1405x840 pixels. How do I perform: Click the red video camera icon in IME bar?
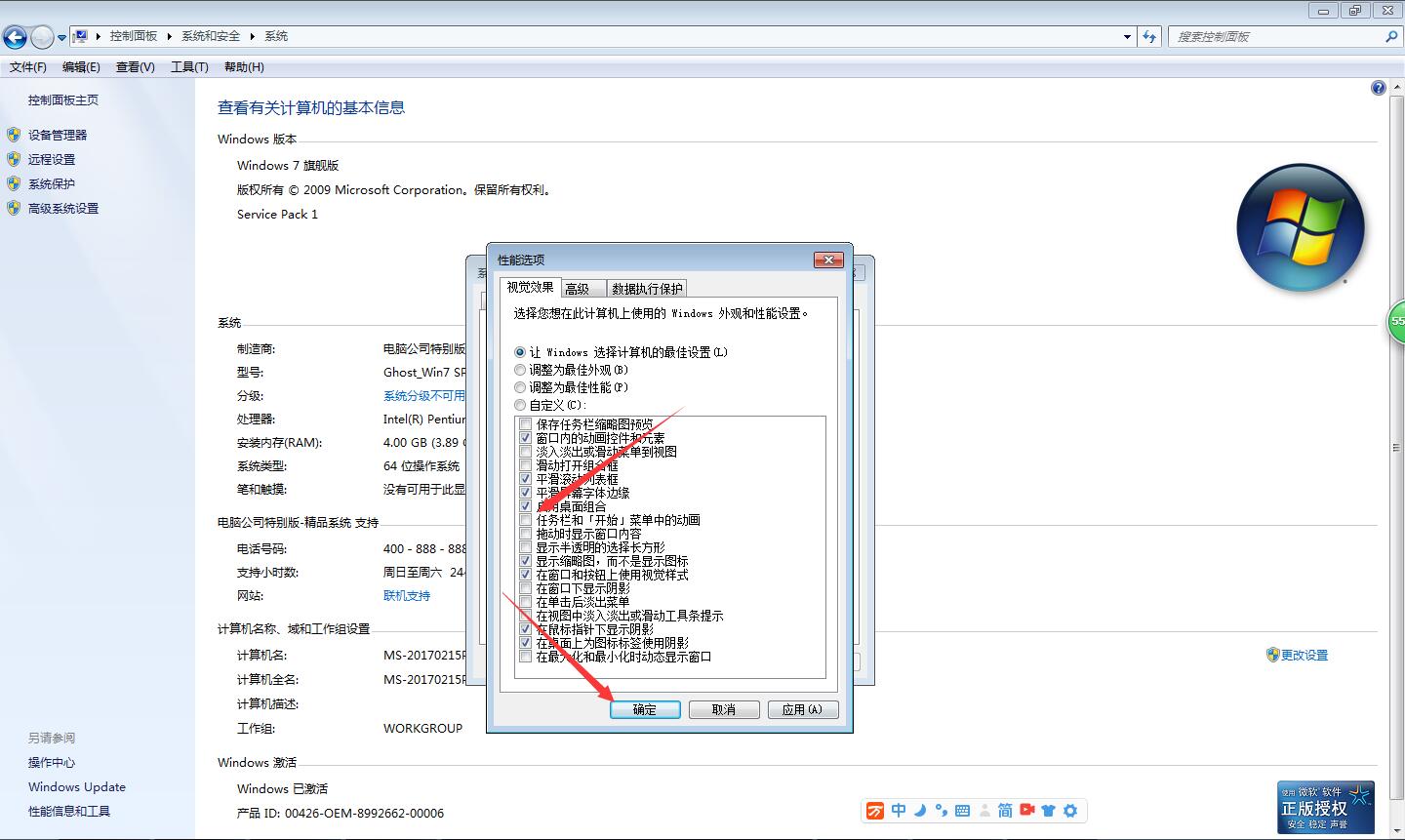1027,810
